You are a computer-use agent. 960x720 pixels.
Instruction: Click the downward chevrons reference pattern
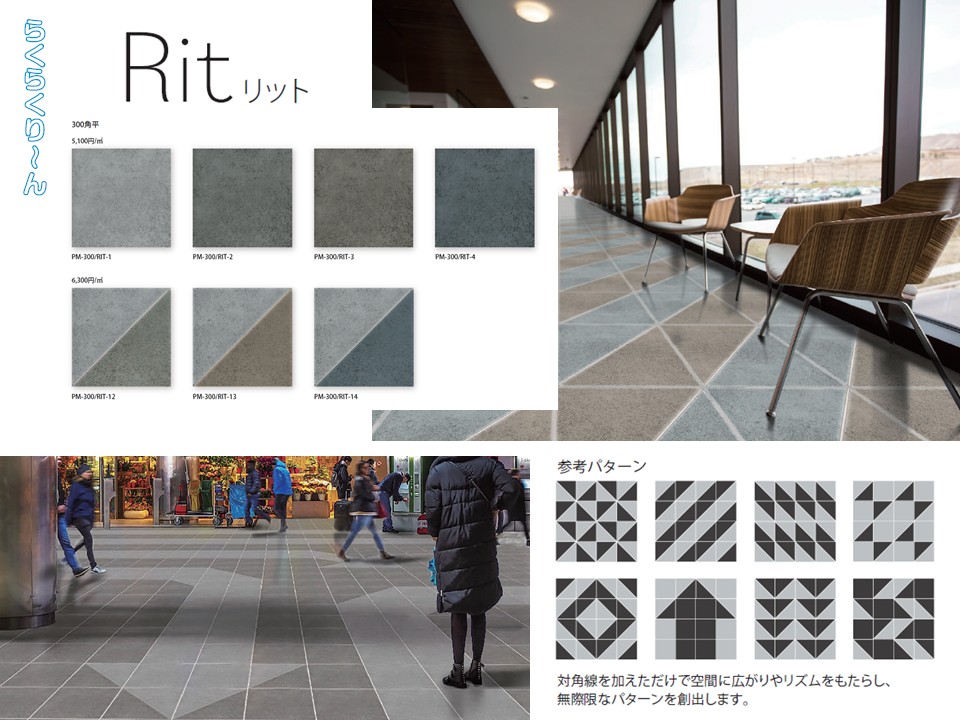click(794, 618)
